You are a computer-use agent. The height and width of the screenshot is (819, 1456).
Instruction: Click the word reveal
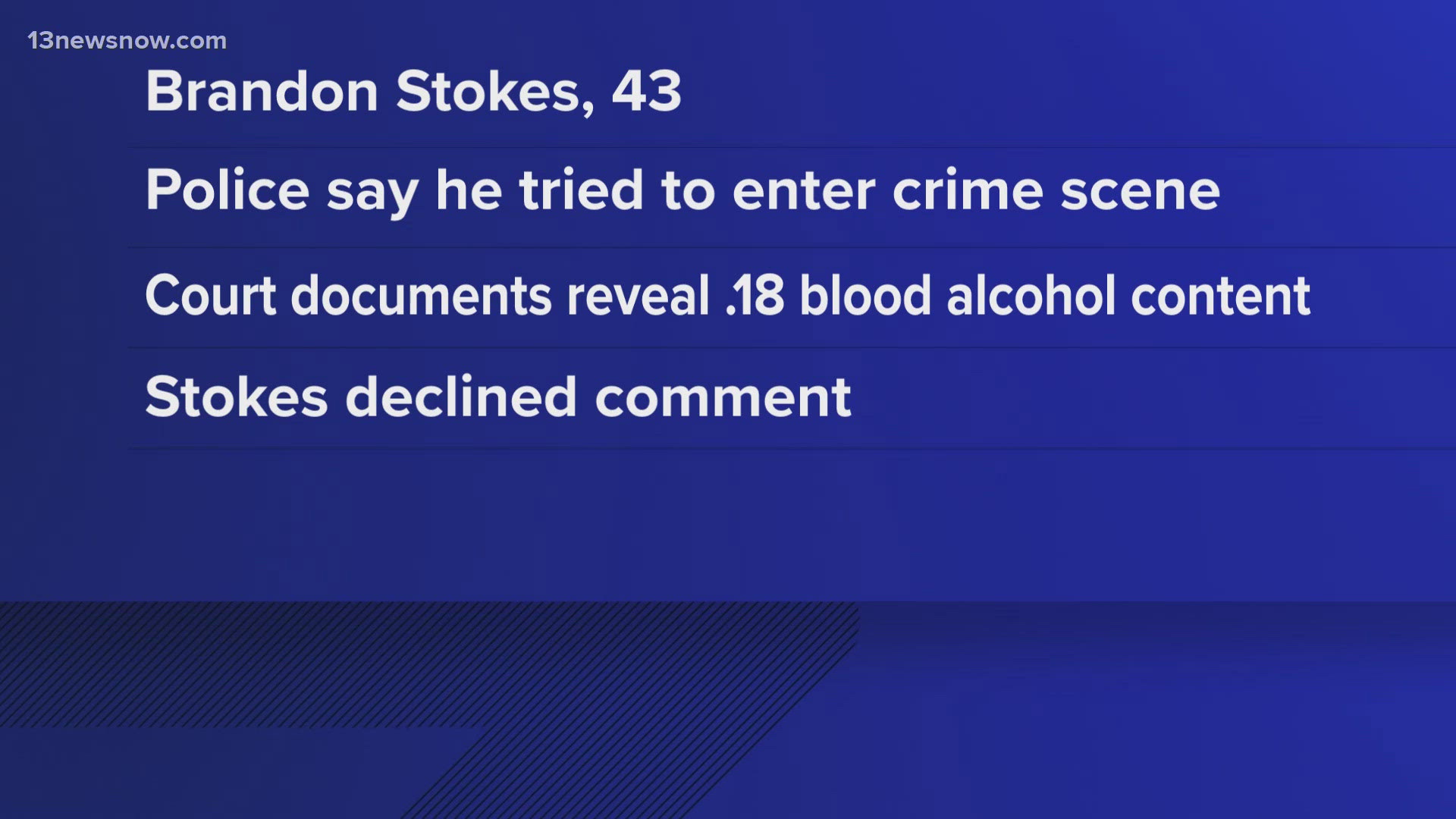pyautogui.click(x=638, y=295)
